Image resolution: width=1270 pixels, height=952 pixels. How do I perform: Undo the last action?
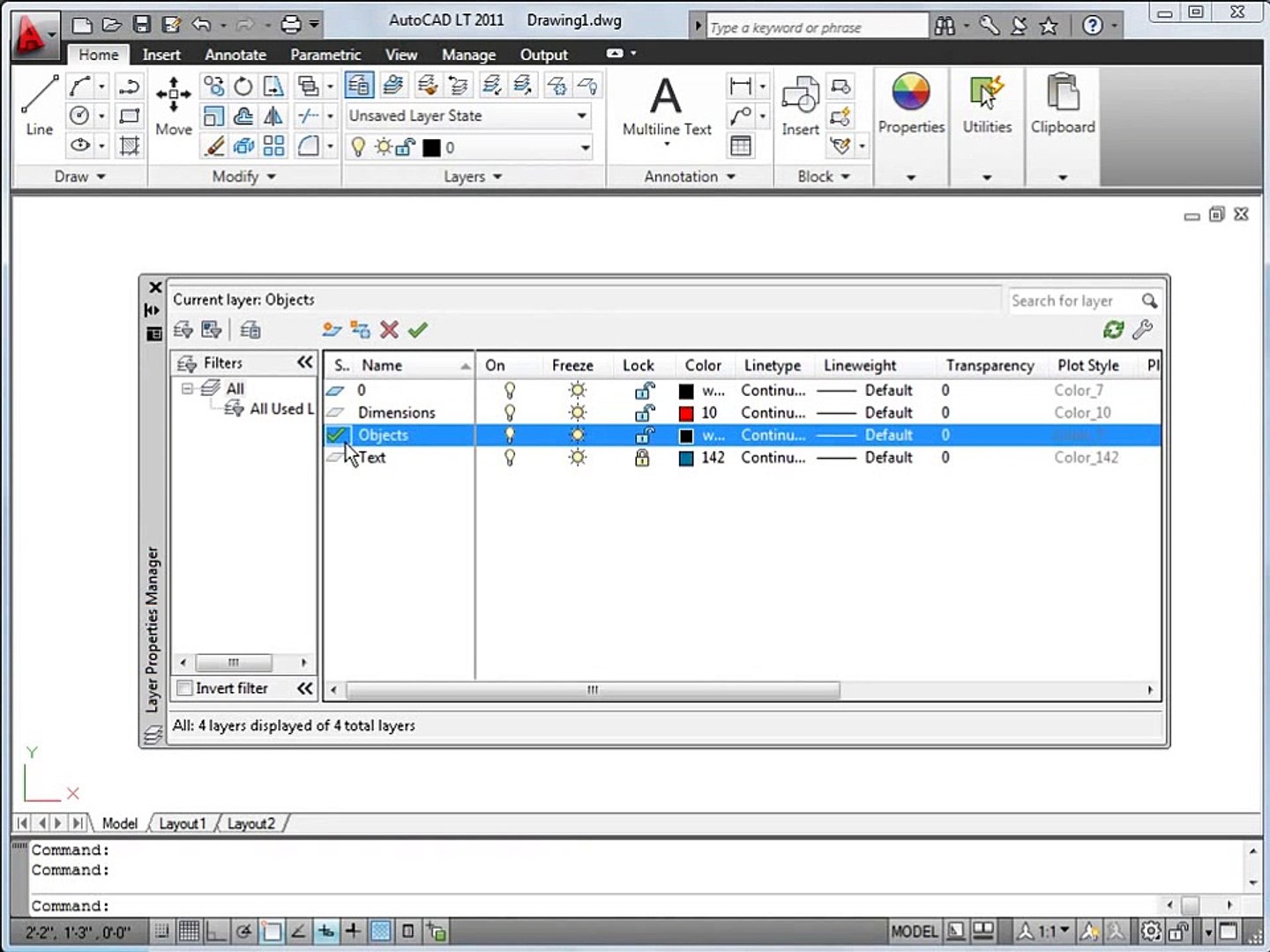coord(201,24)
